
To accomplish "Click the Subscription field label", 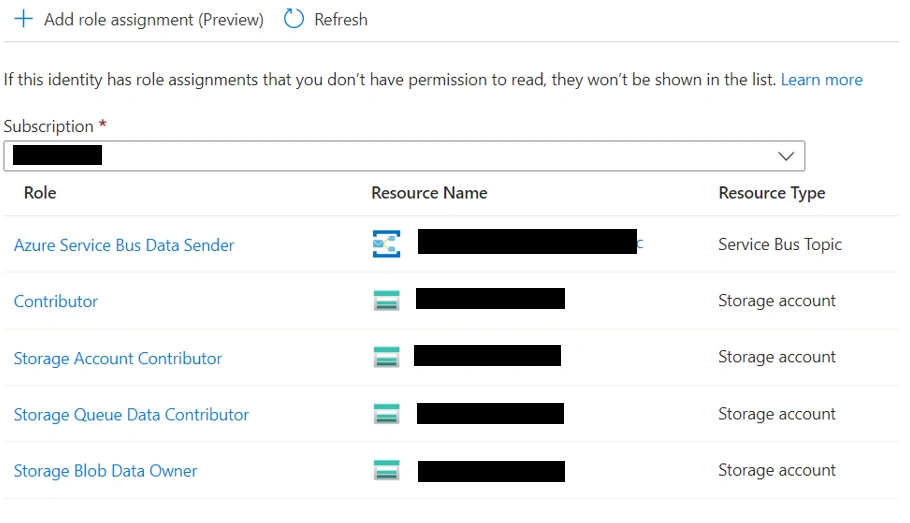I will pyautogui.click(x=49, y=126).
